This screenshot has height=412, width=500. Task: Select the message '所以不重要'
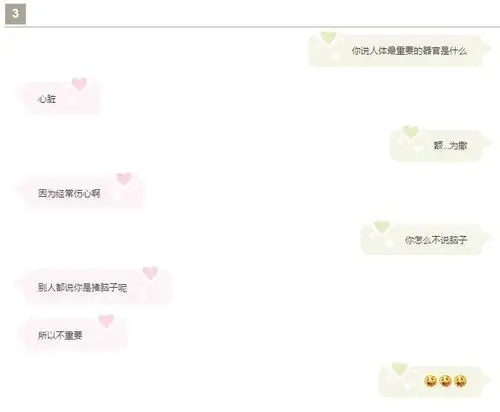point(60,335)
